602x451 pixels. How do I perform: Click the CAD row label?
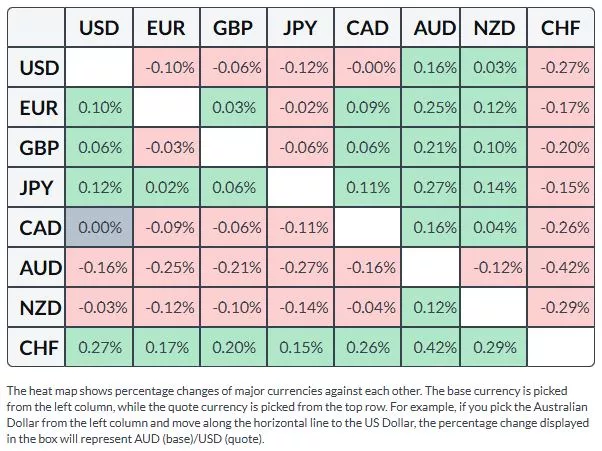[x=39, y=228]
